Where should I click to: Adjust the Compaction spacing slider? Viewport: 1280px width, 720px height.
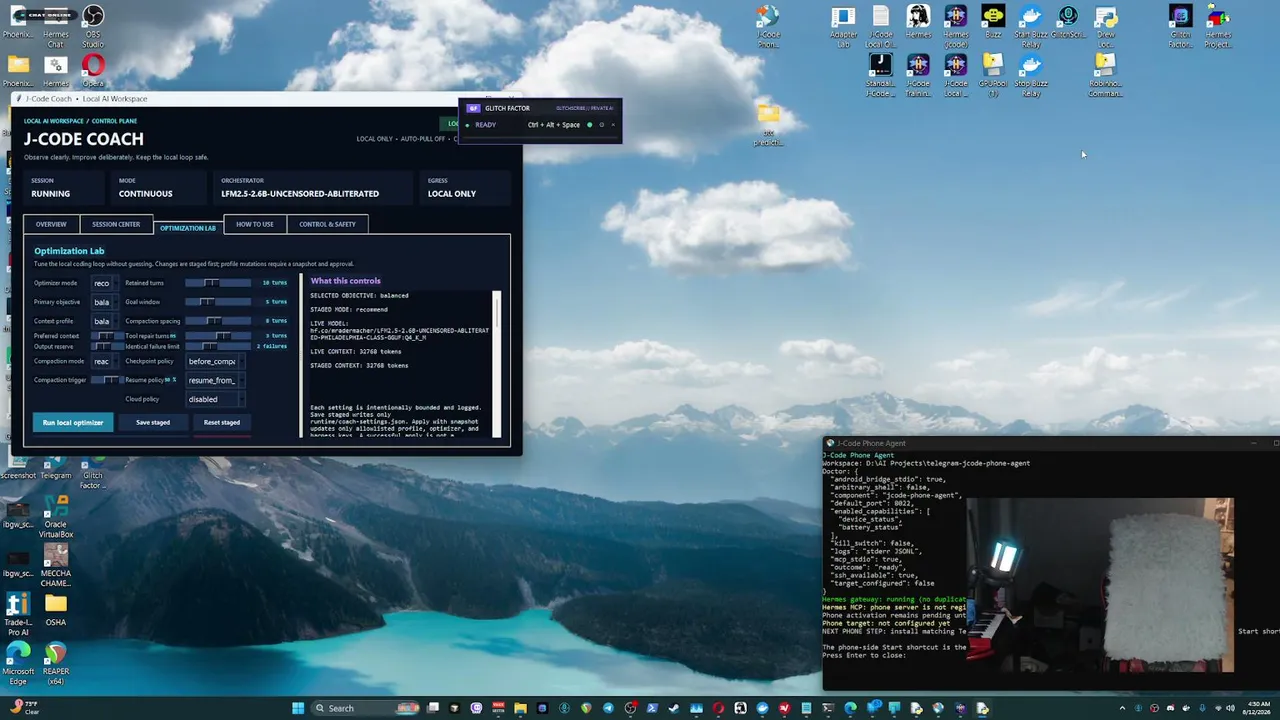coord(218,321)
